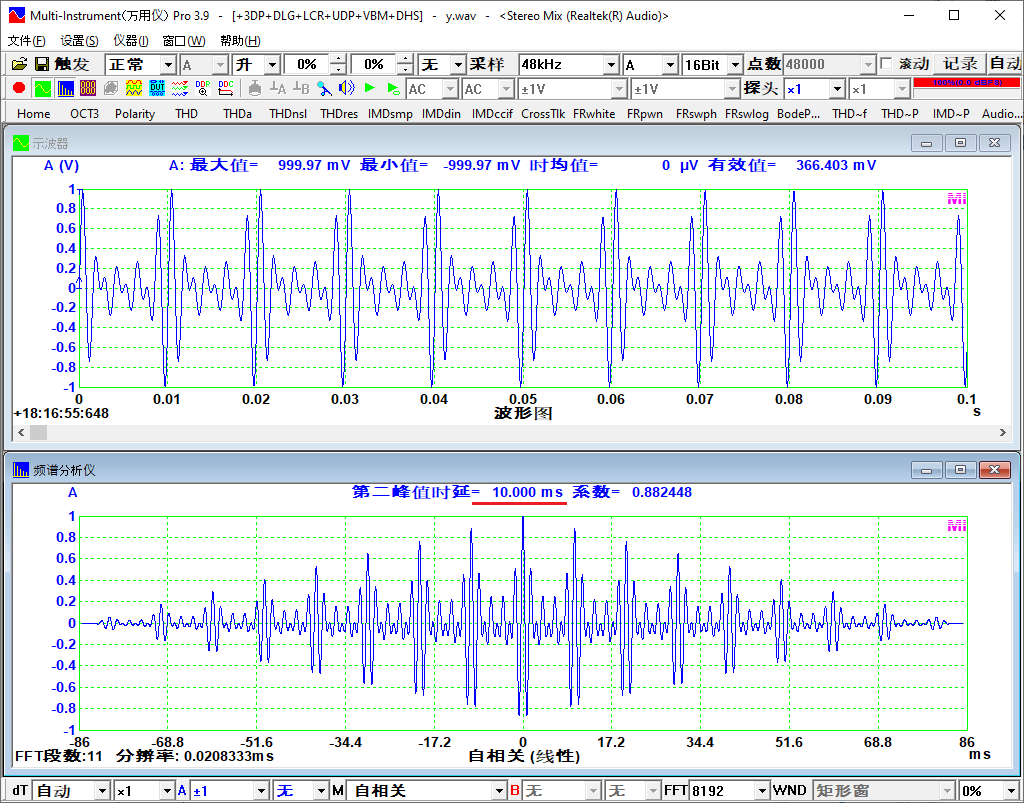Click the microphone input icon

tap(324, 87)
